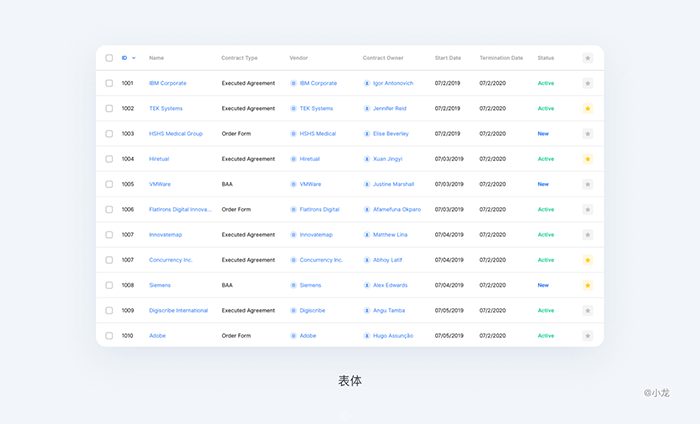Screen dimensions: 700x424
Task: Sort by the Start Date header
Action: (448, 58)
